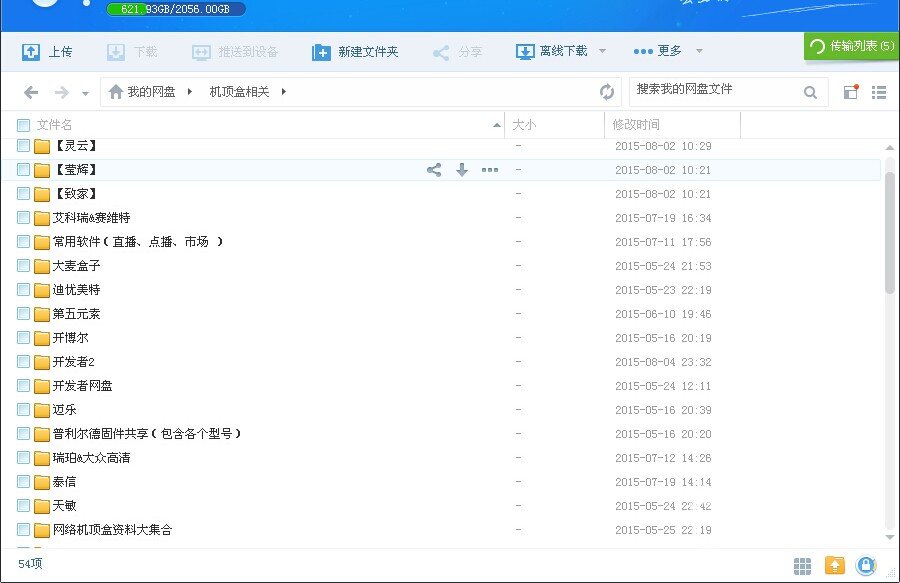Click the 分享 share button
This screenshot has height=583, width=900.
point(457,52)
